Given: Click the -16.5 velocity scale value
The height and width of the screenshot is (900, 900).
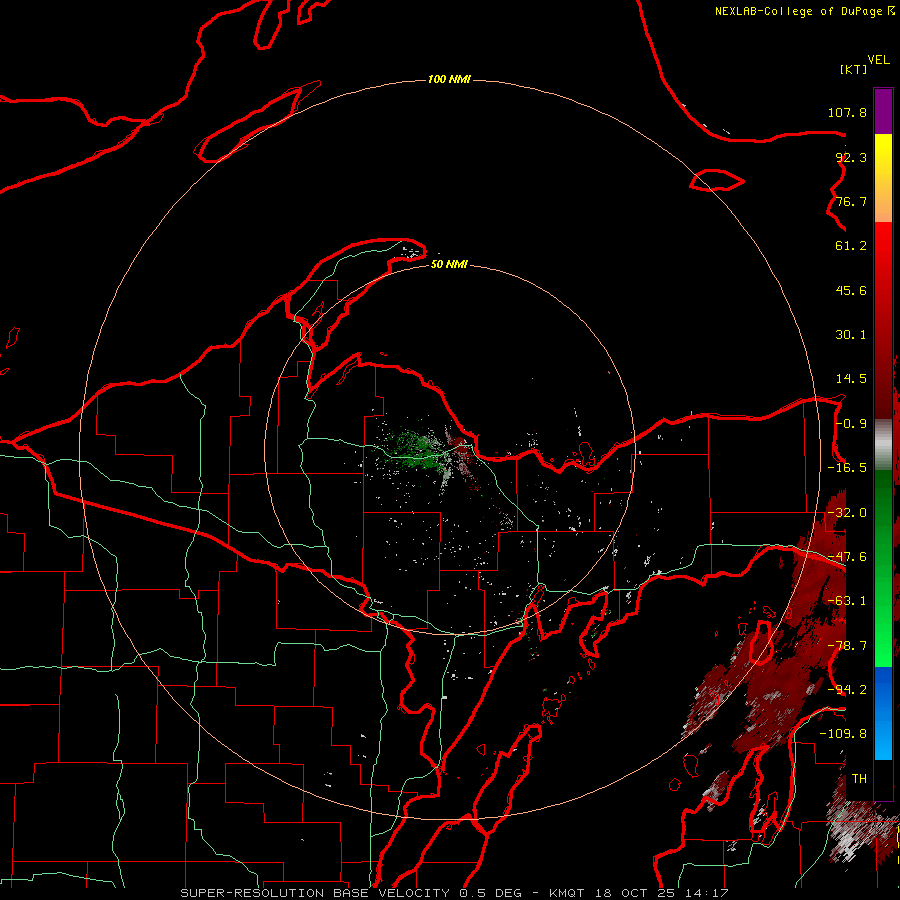Looking at the screenshot, I should 847,468.
